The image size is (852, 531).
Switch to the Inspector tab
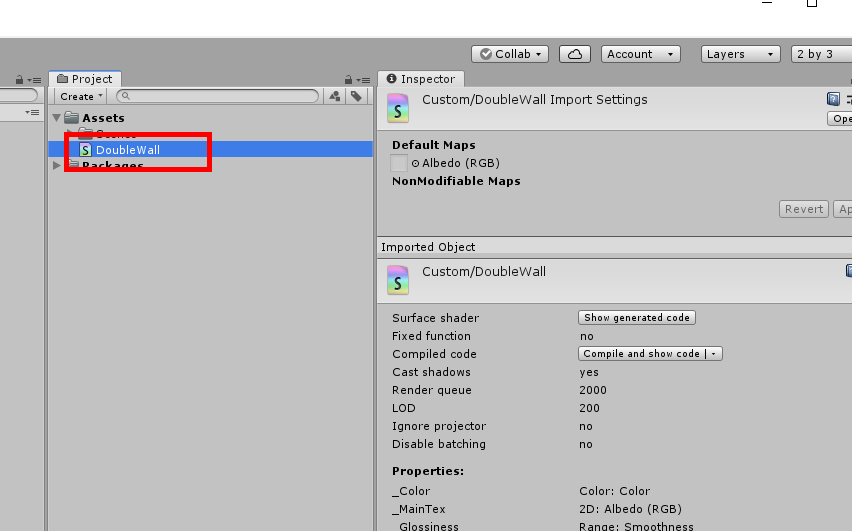pyautogui.click(x=421, y=79)
